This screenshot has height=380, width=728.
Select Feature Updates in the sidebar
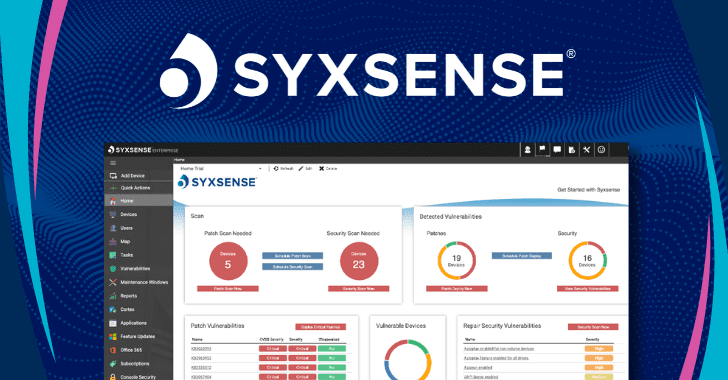pos(137,336)
